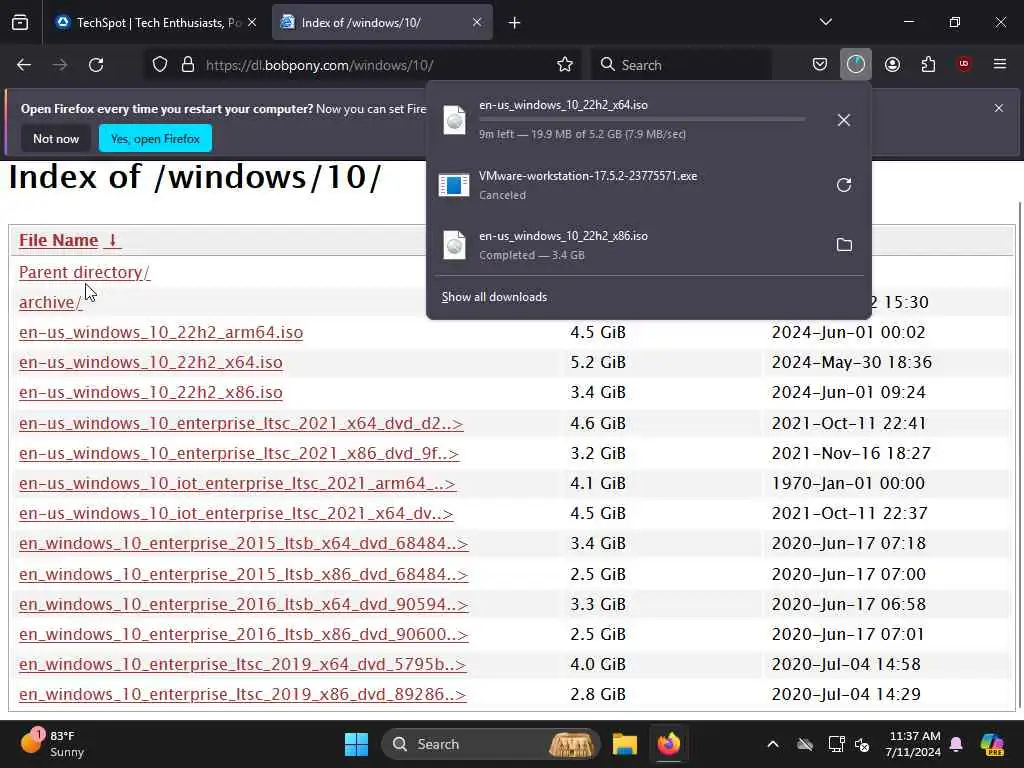Close the Index of /windows/10/ tab

click(x=477, y=22)
